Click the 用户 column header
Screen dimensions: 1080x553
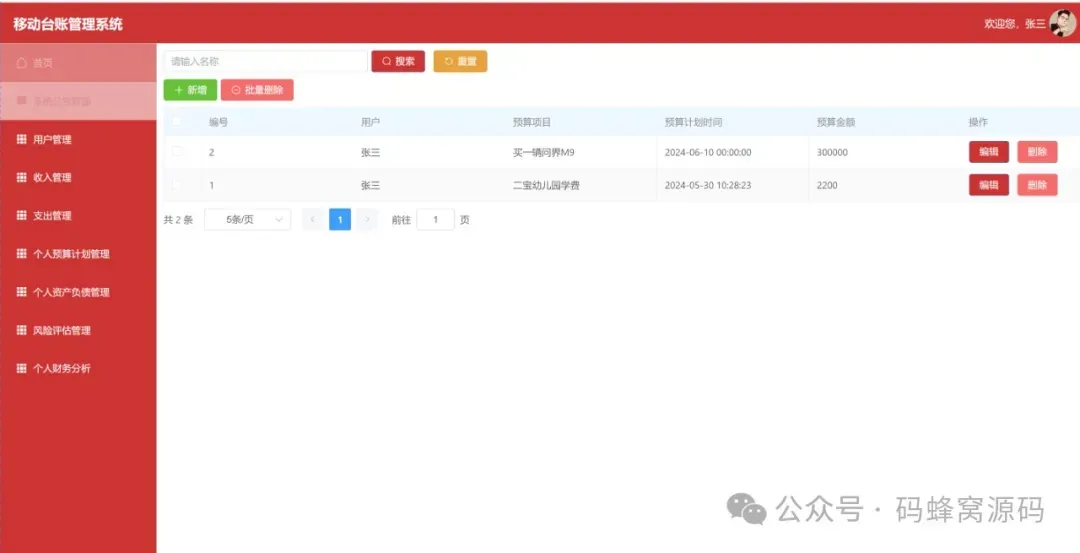371,123
